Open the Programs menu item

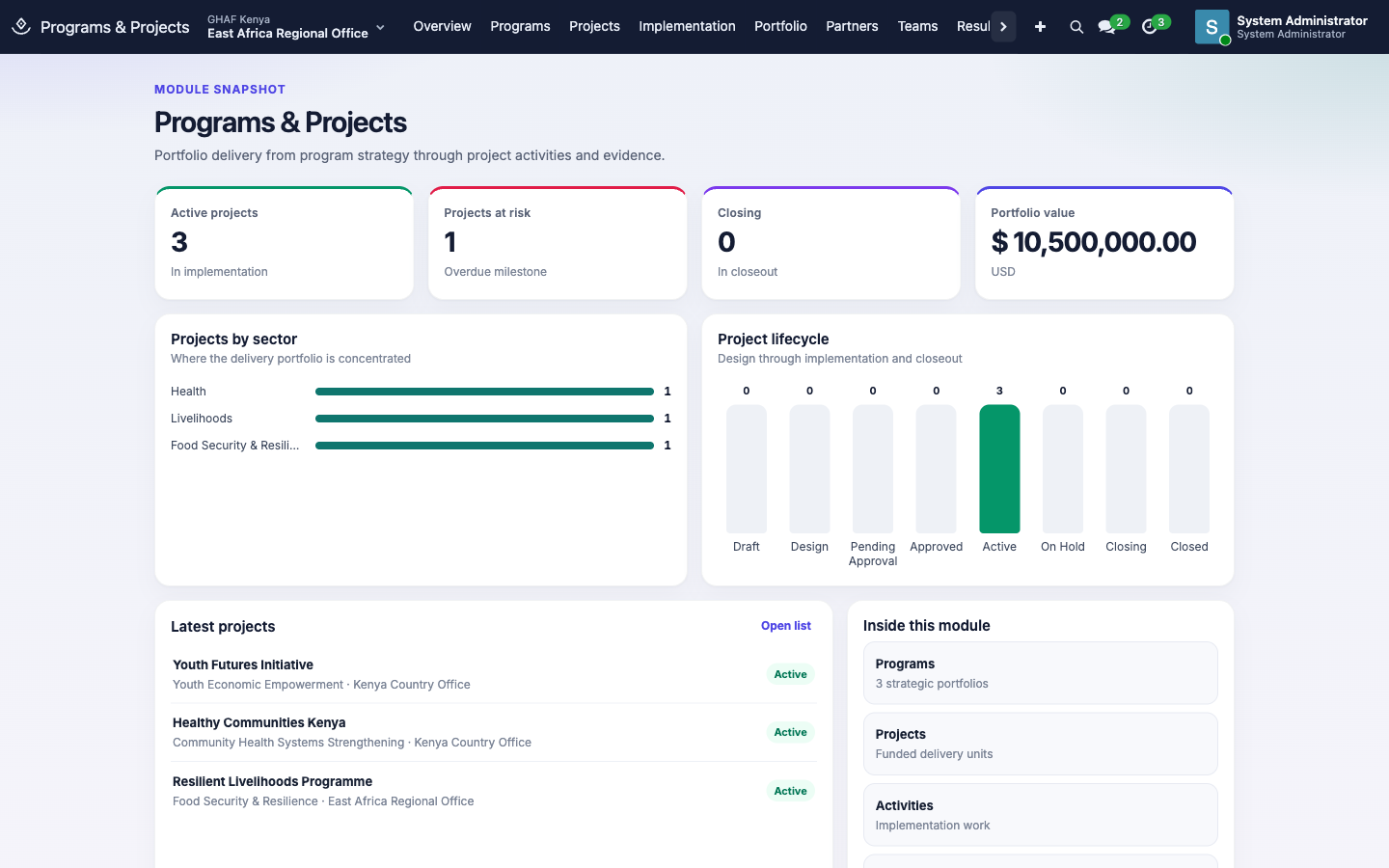pos(520,26)
